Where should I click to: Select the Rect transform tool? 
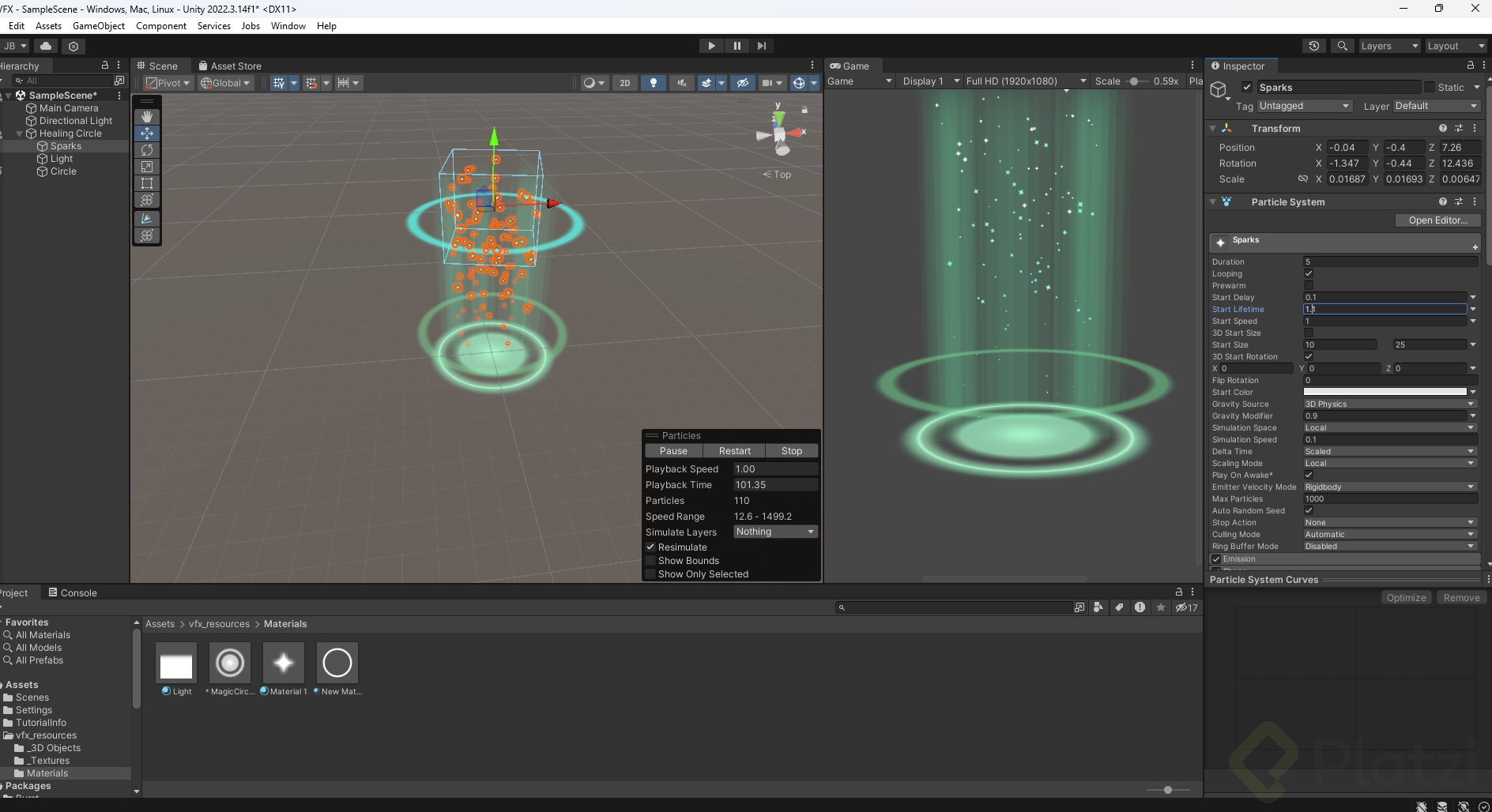pos(147,183)
